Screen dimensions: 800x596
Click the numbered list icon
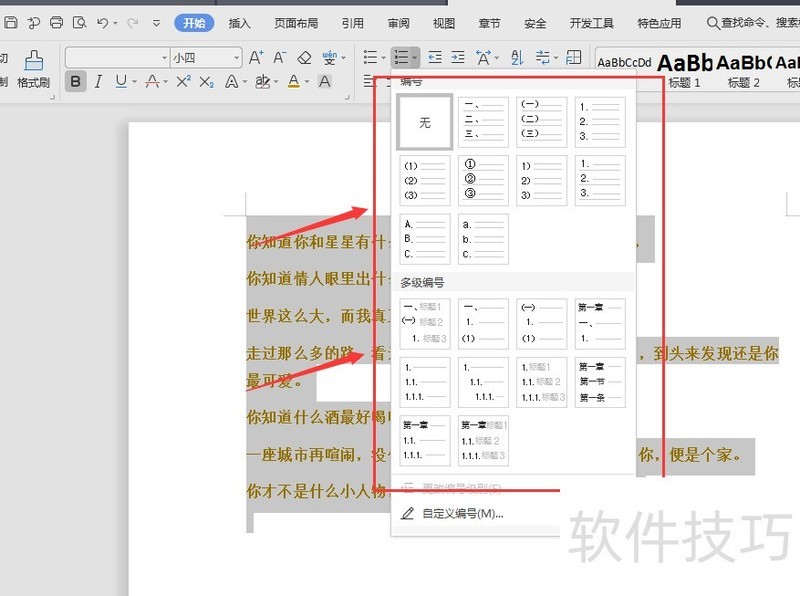tap(402, 57)
